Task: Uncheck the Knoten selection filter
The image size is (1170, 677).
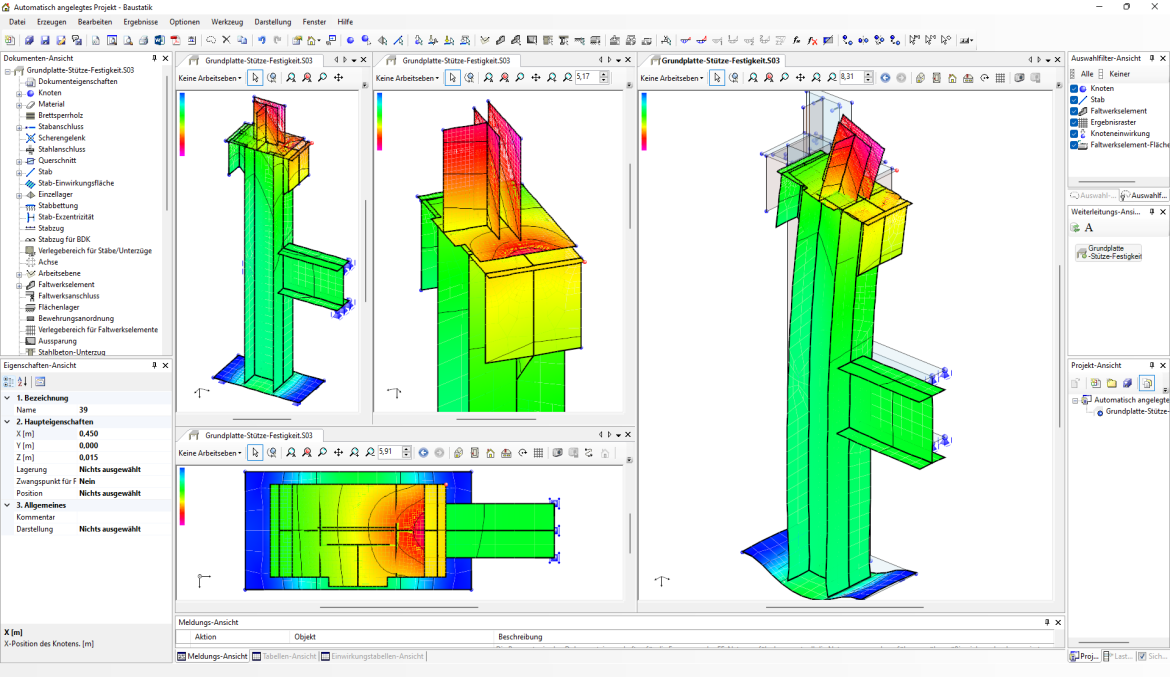Action: click(x=1075, y=89)
